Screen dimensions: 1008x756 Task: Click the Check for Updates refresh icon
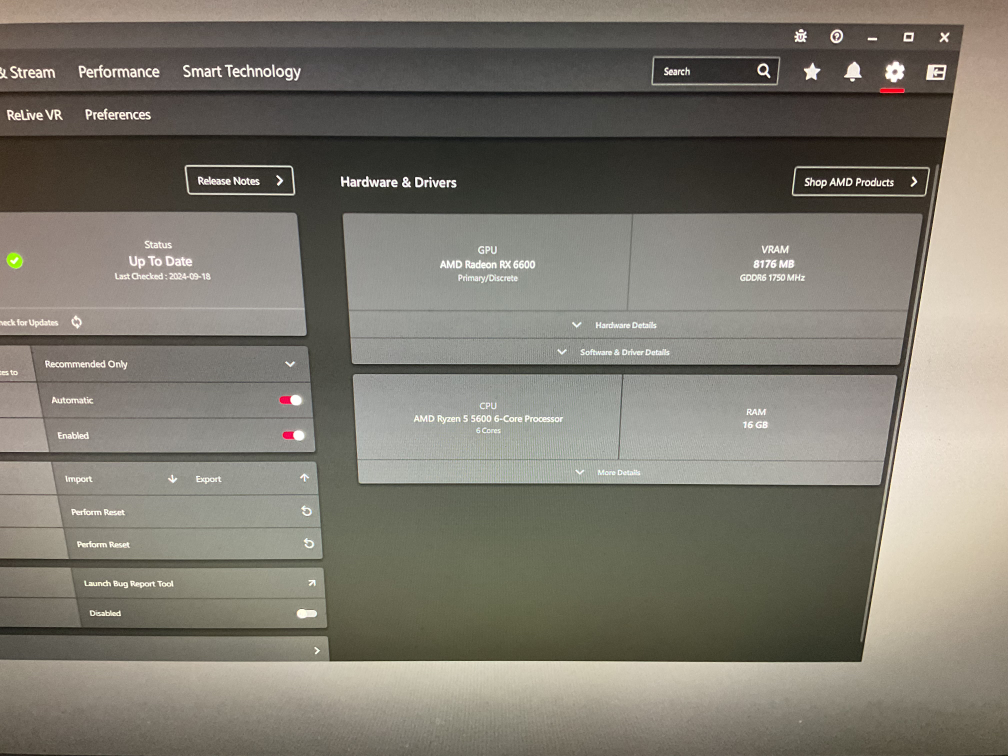(76, 322)
